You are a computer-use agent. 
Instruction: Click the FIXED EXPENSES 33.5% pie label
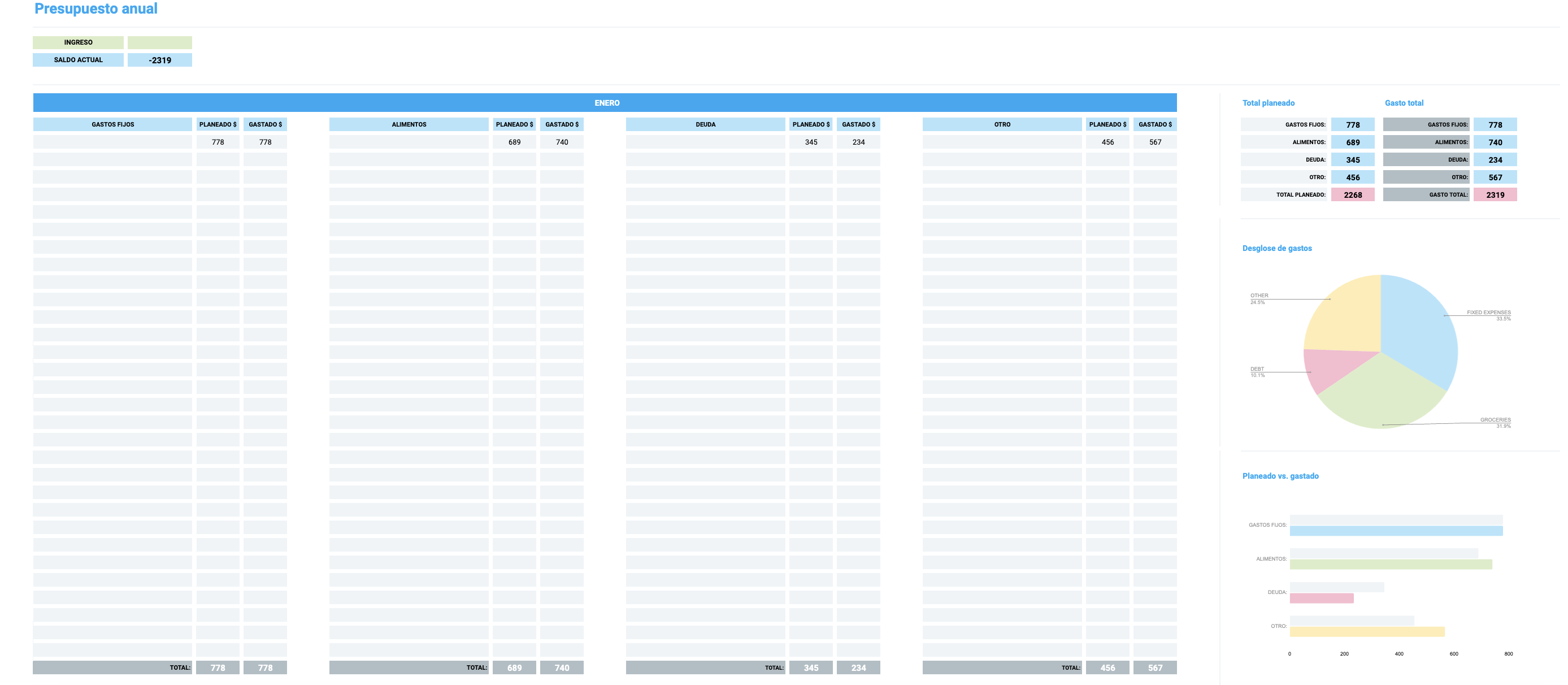tap(1488, 315)
